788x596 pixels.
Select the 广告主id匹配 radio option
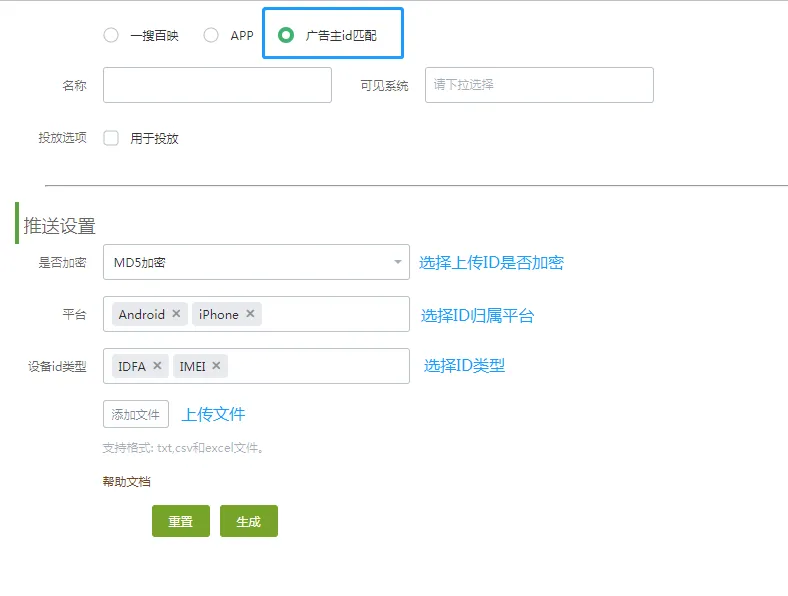pyautogui.click(x=286, y=35)
